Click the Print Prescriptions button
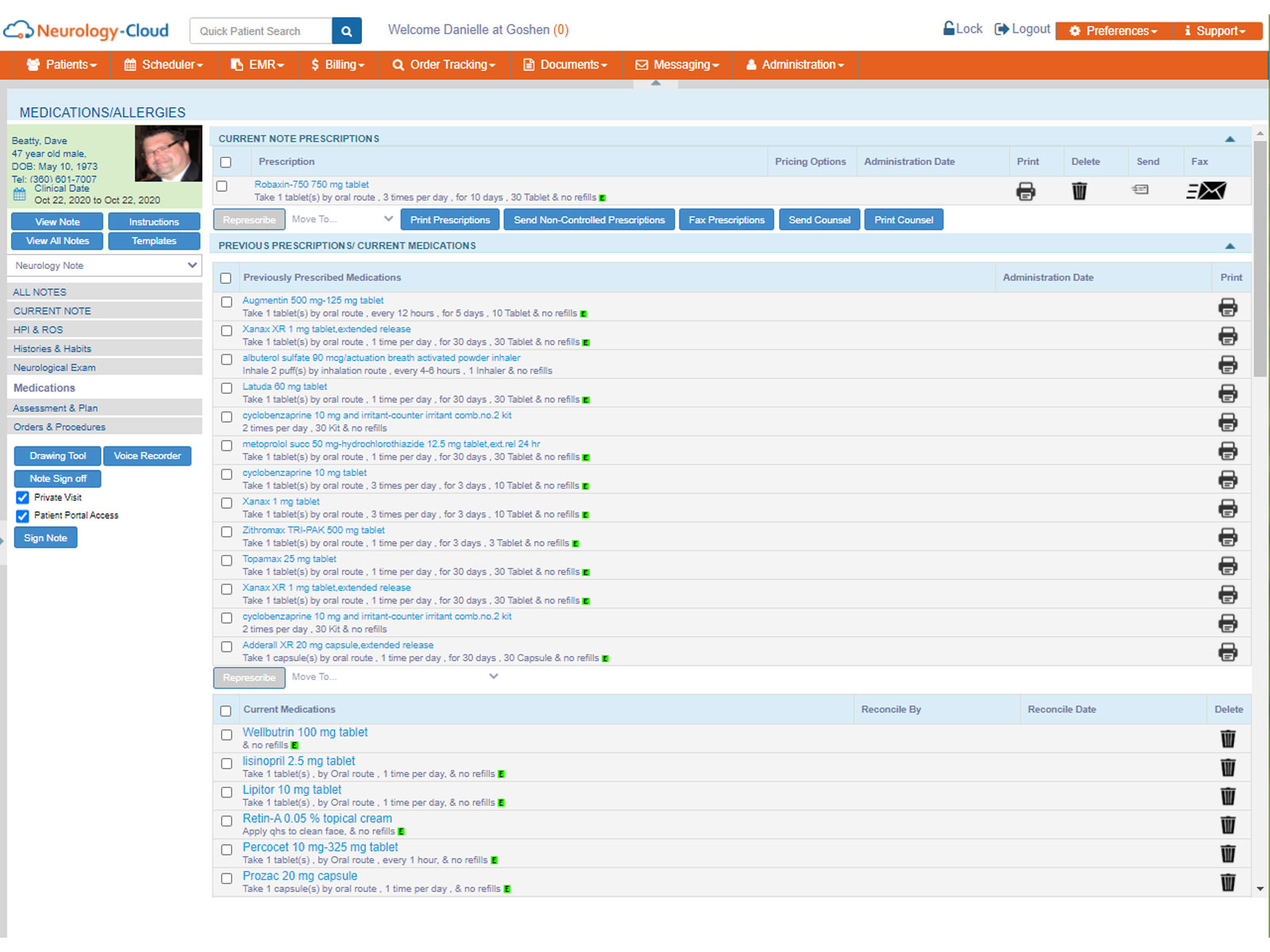Image resolution: width=1270 pixels, height=952 pixels. point(450,220)
